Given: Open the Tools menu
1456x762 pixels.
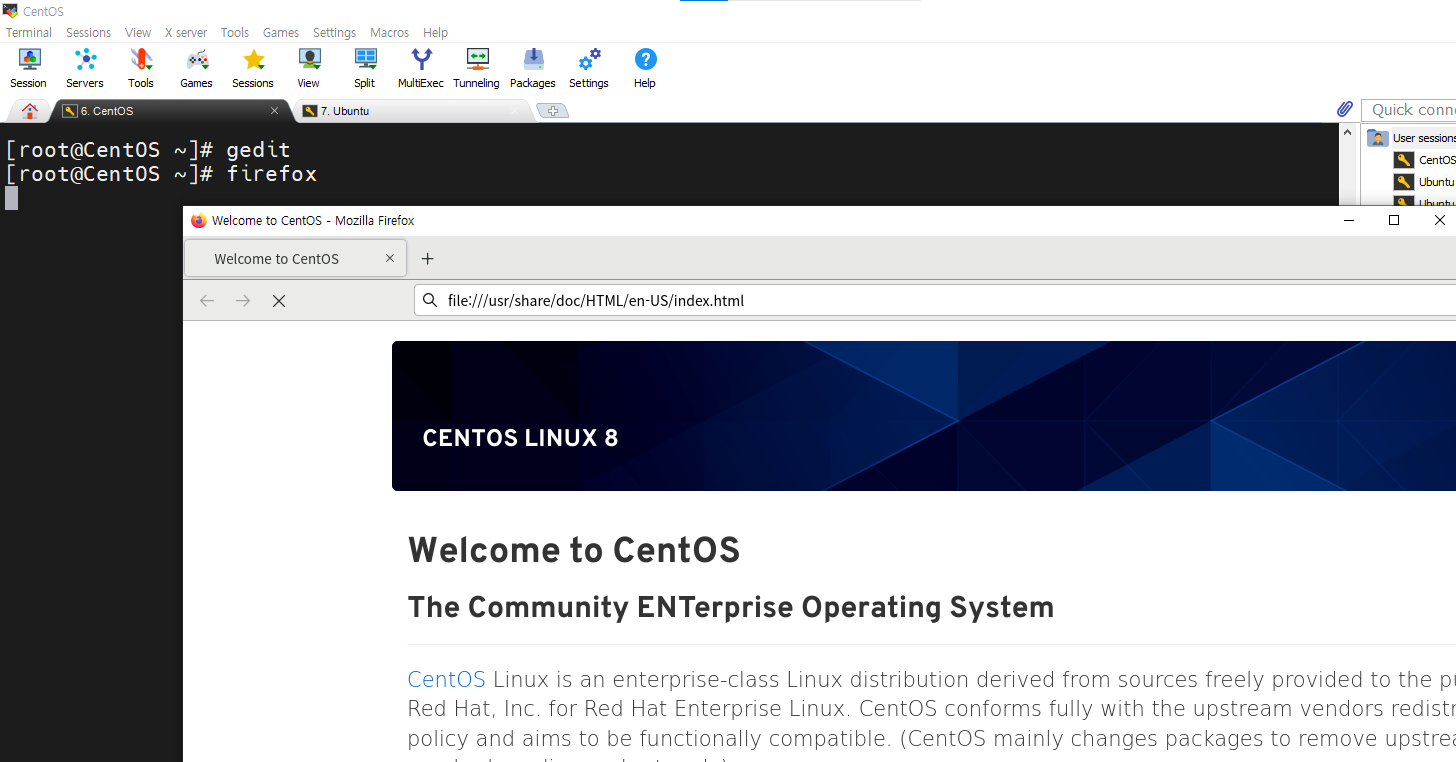Looking at the screenshot, I should click(235, 32).
